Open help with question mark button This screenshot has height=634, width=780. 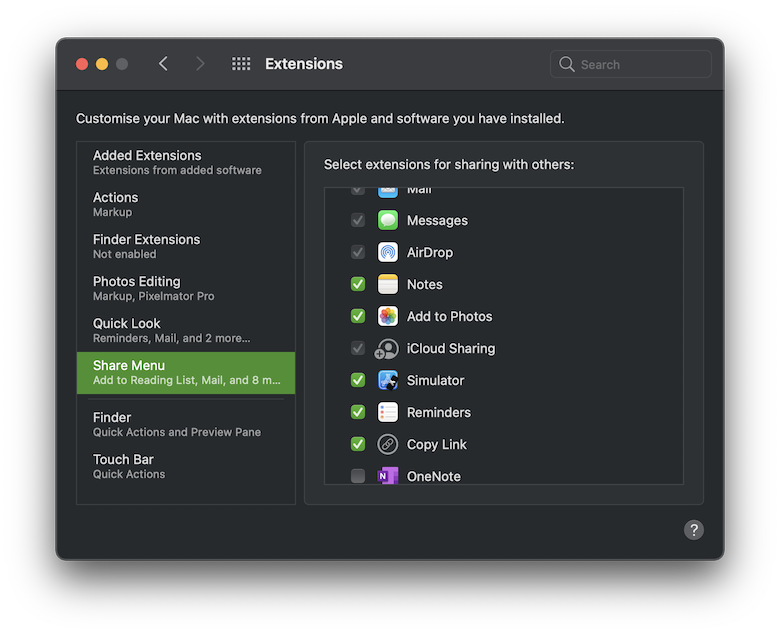[694, 530]
